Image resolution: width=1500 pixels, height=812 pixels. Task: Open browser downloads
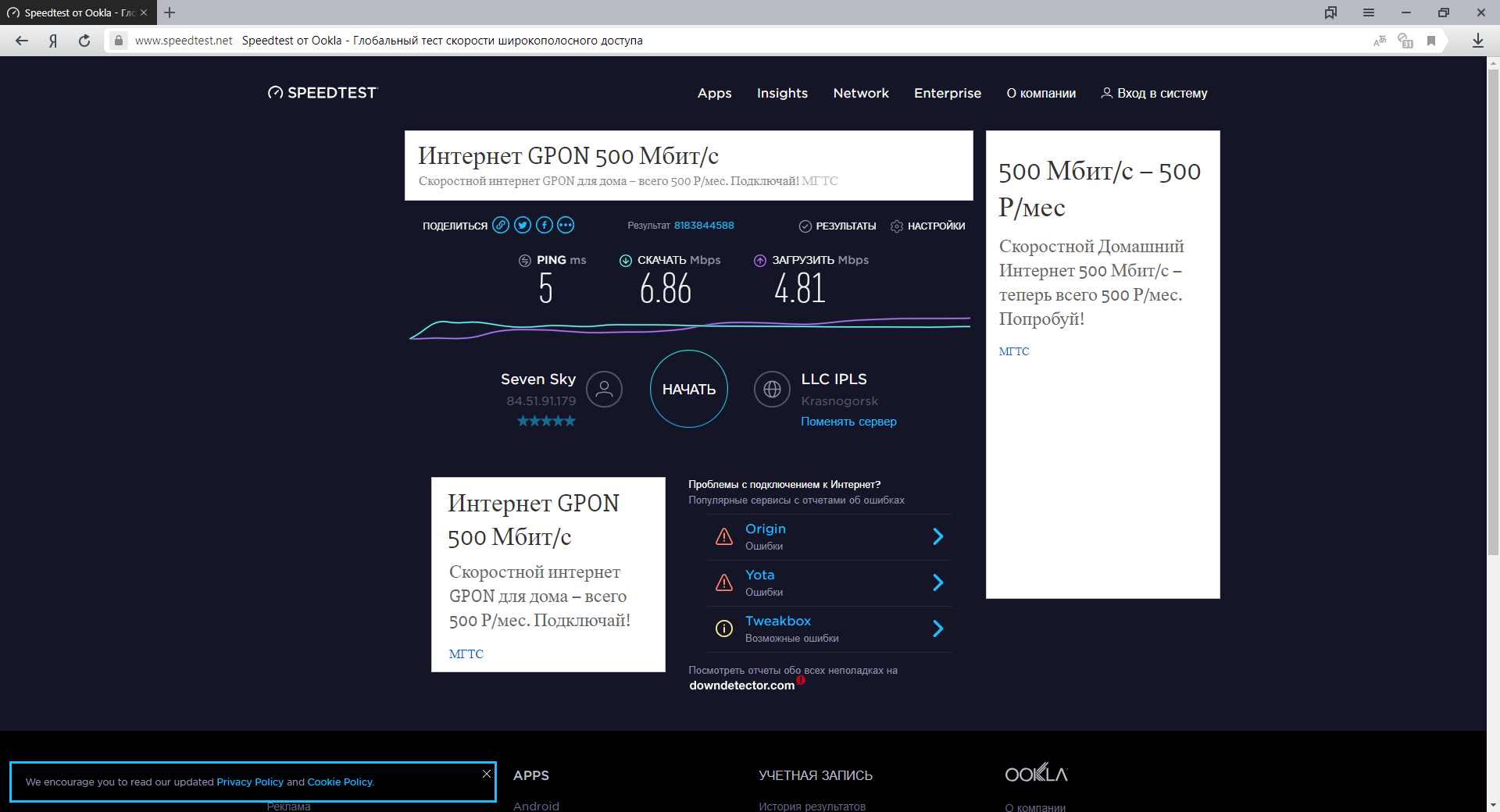[1477, 41]
